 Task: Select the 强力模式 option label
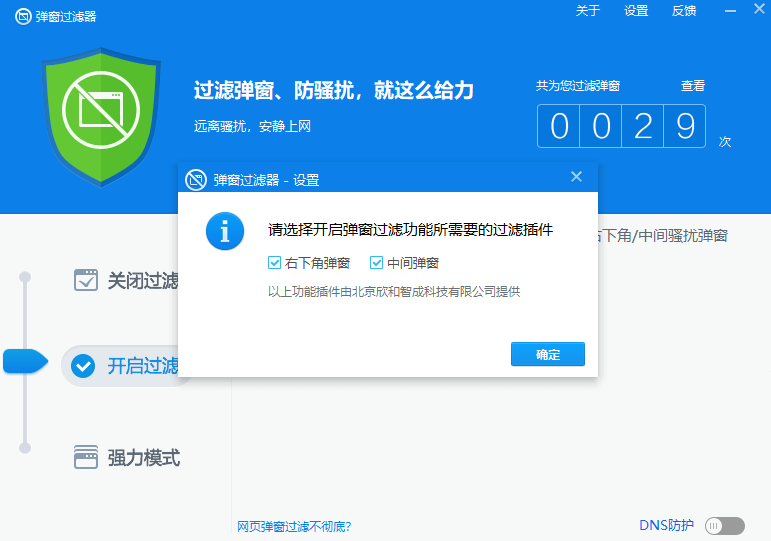point(144,458)
